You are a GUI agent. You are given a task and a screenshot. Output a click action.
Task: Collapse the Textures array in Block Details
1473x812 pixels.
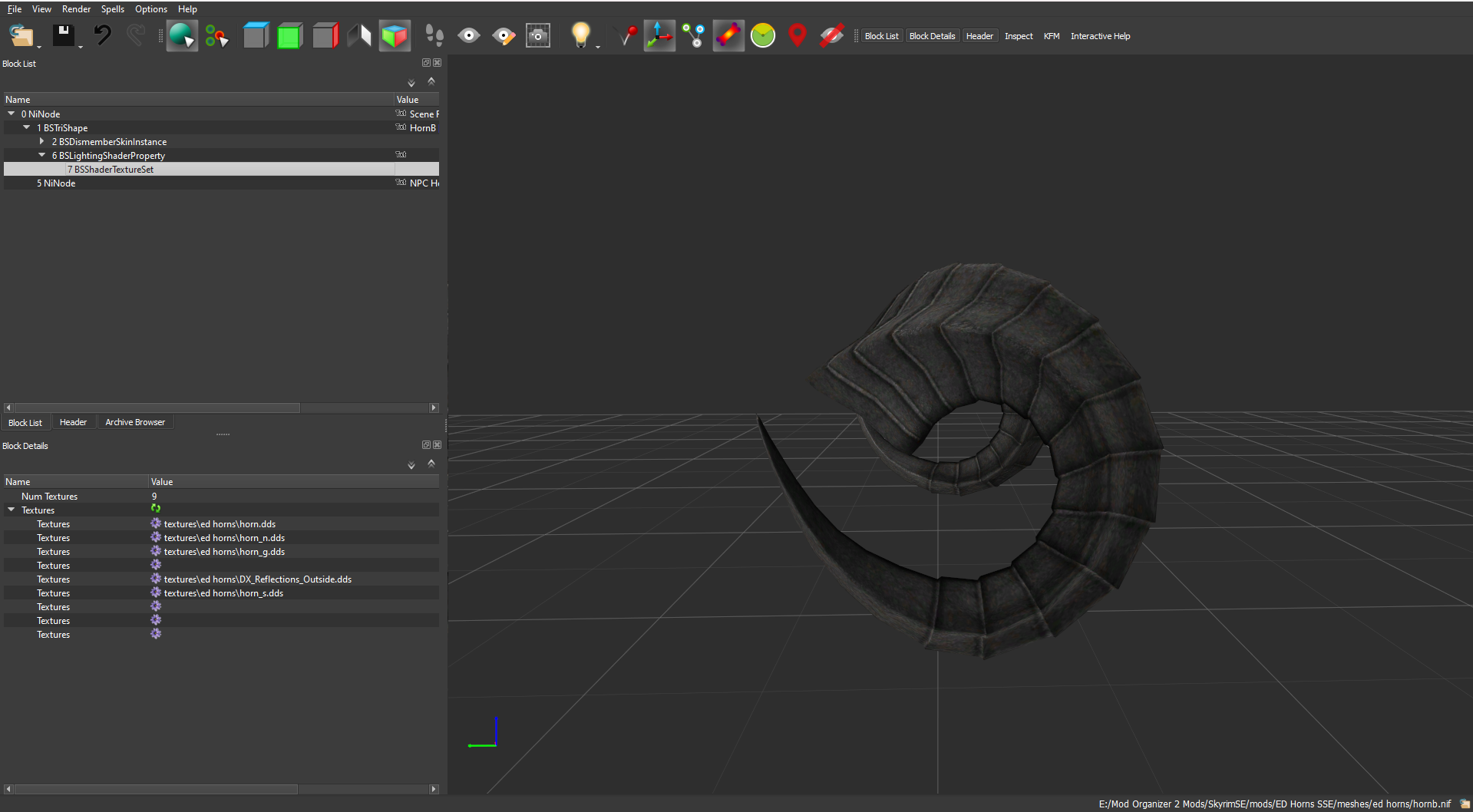coord(12,510)
